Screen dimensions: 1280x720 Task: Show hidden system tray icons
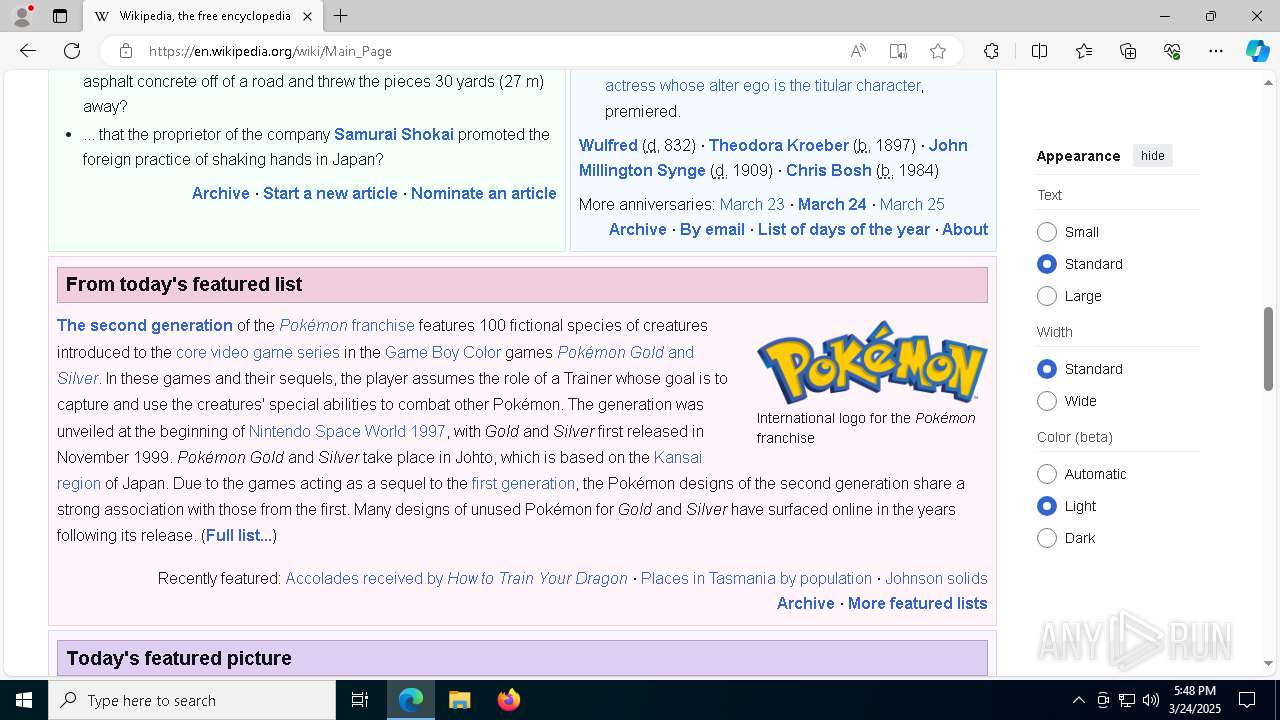click(1078, 700)
